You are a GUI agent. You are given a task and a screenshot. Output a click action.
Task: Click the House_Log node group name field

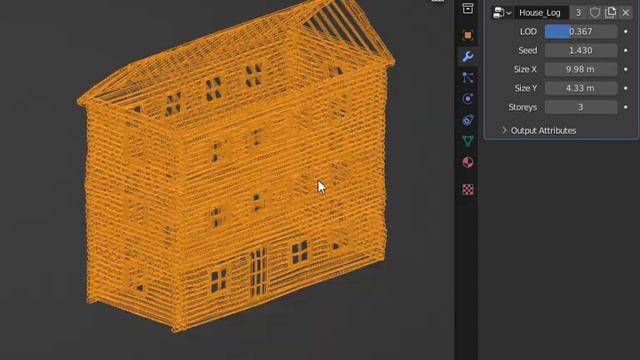point(540,13)
